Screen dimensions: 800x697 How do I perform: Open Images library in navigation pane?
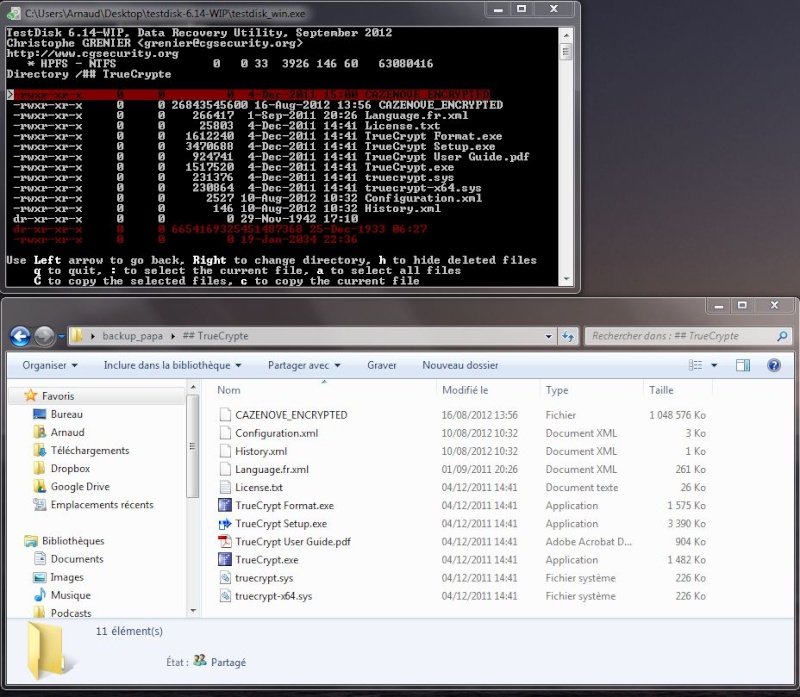pos(67,577)
